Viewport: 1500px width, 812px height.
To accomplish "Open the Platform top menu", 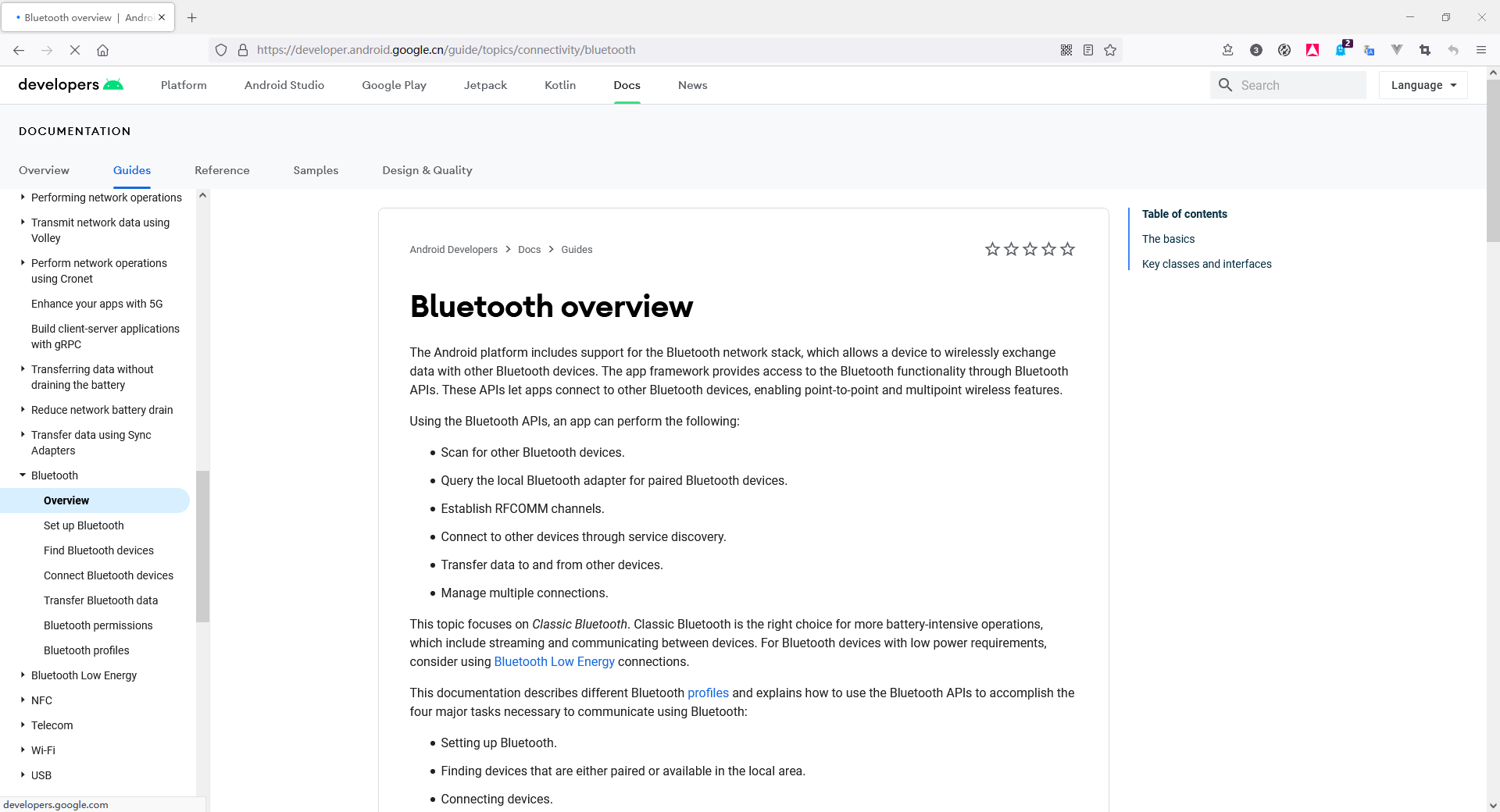I will pos(184,85).
